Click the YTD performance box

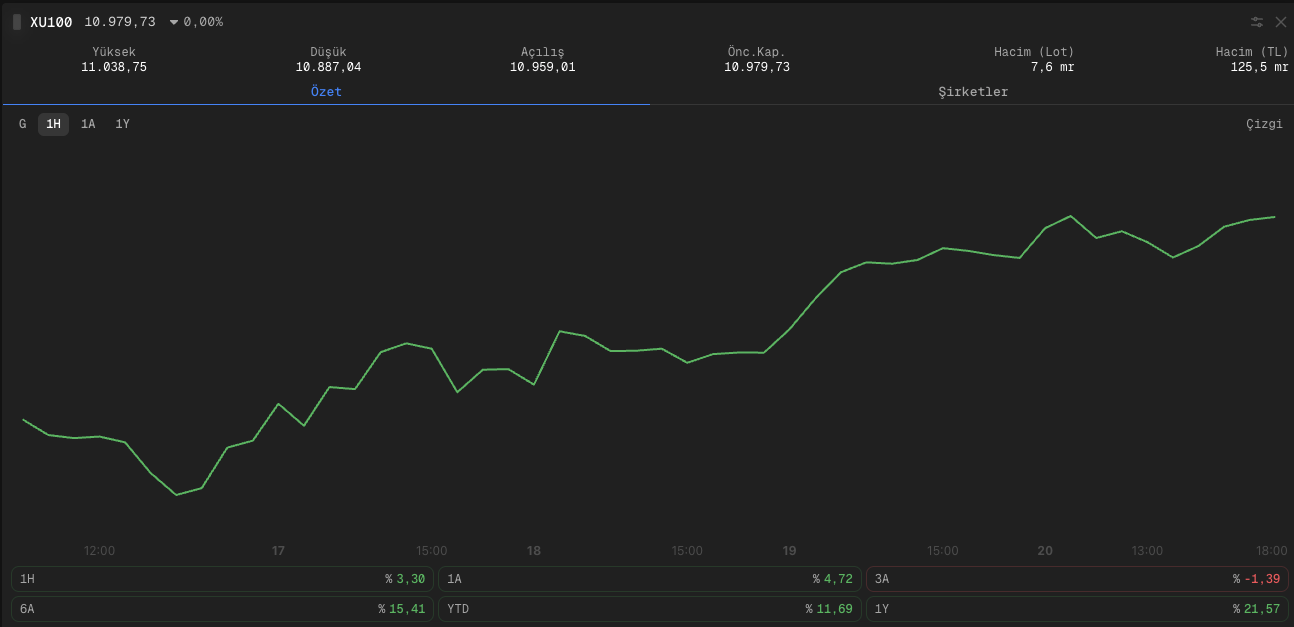coord(649,609)
